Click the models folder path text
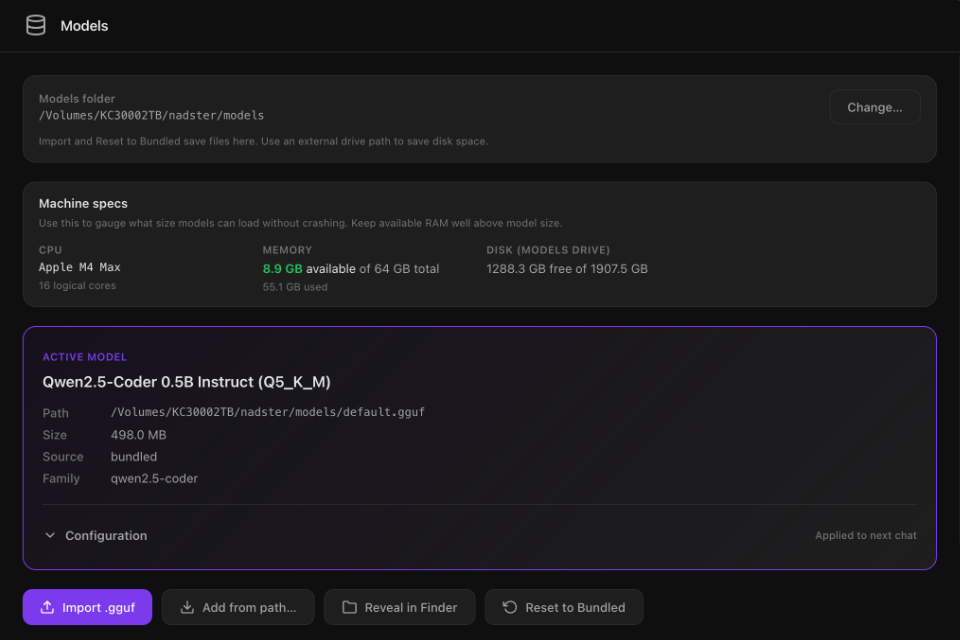 [x=151, y=116]
